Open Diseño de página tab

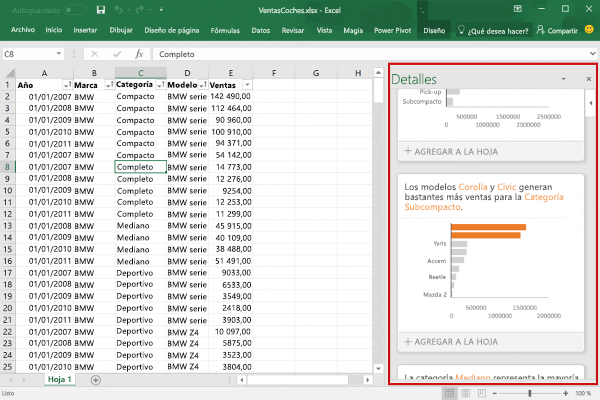tap(172, 30)
